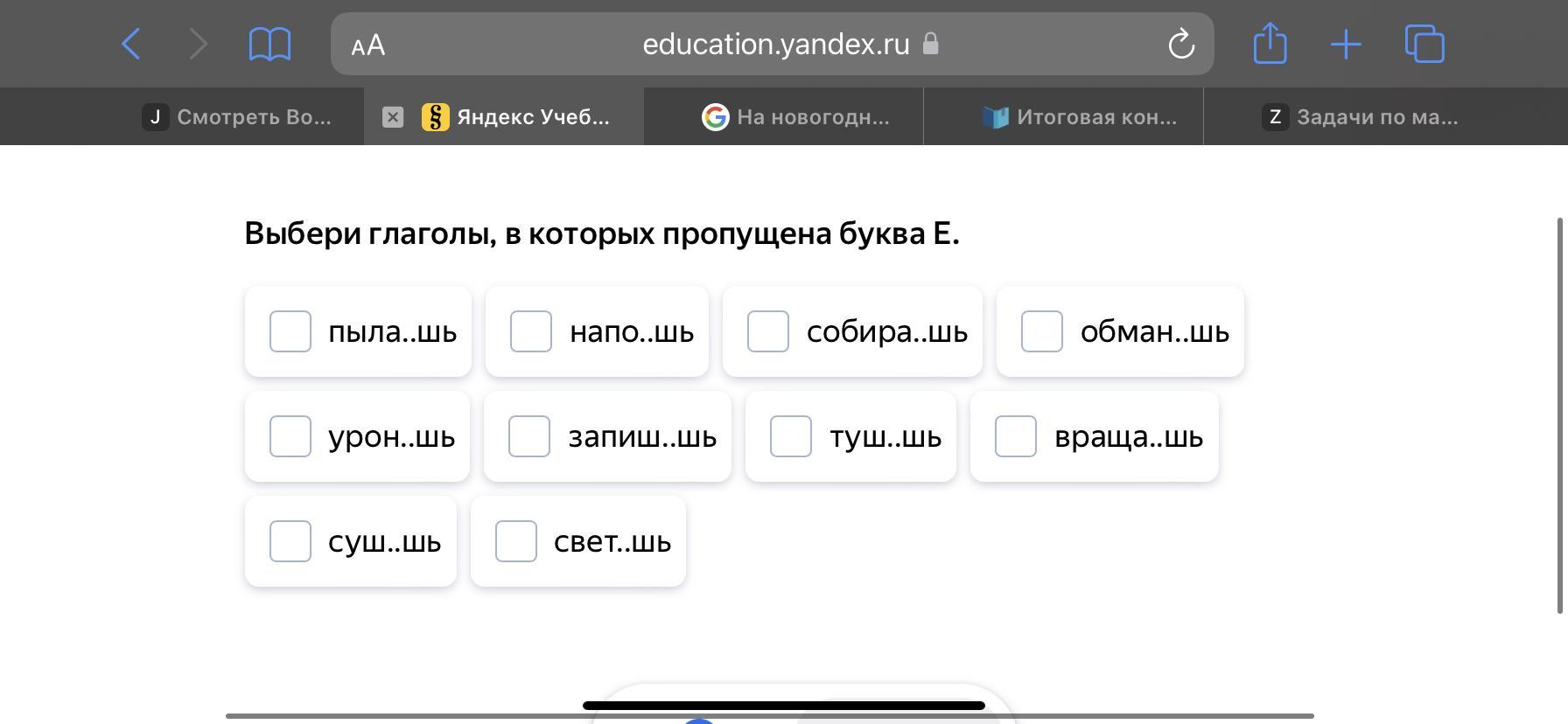Go back with Safari back arrow
Image resolution: width=1568 pixels, height=724 pixels.
(131, 44)
